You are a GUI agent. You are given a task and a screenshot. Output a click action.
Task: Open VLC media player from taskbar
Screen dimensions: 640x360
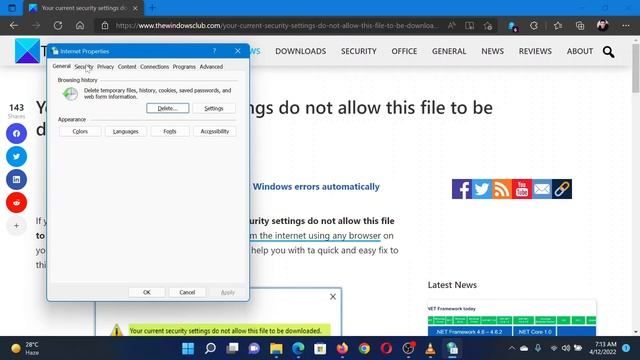pyautogui.click(x=430, y=348)
